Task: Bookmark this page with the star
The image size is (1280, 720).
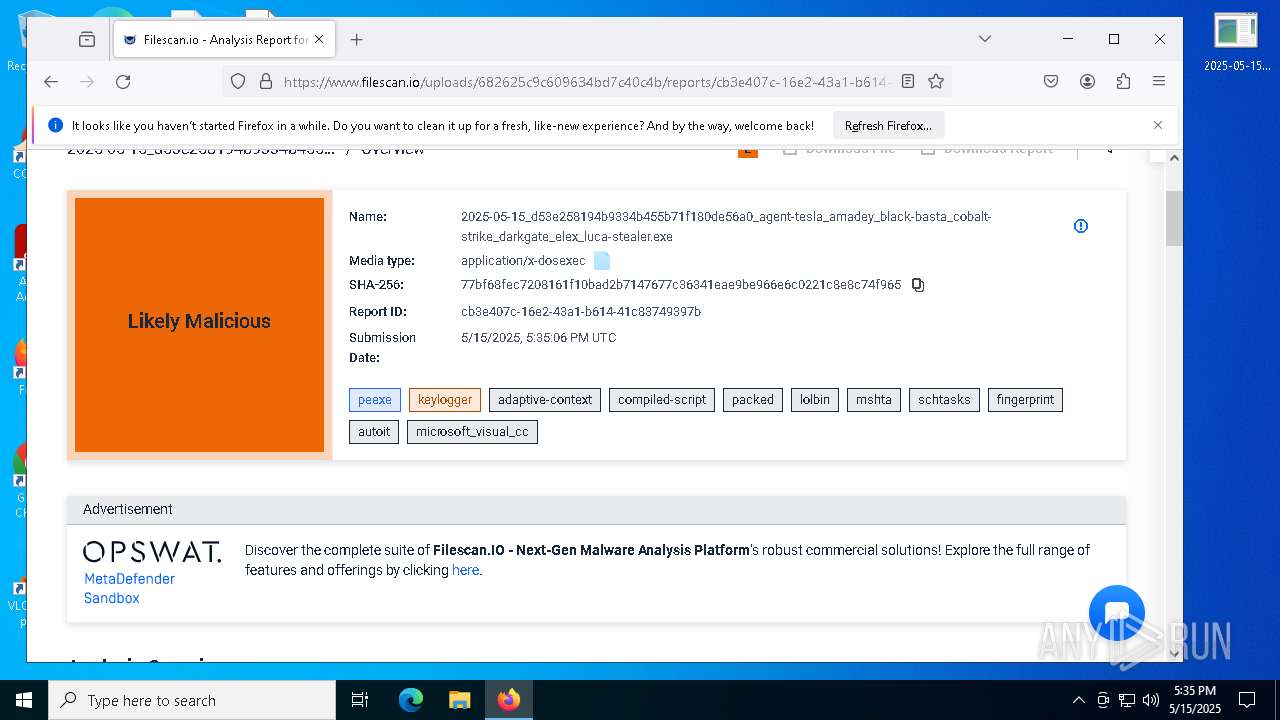Action: click(x=936, y=82)
